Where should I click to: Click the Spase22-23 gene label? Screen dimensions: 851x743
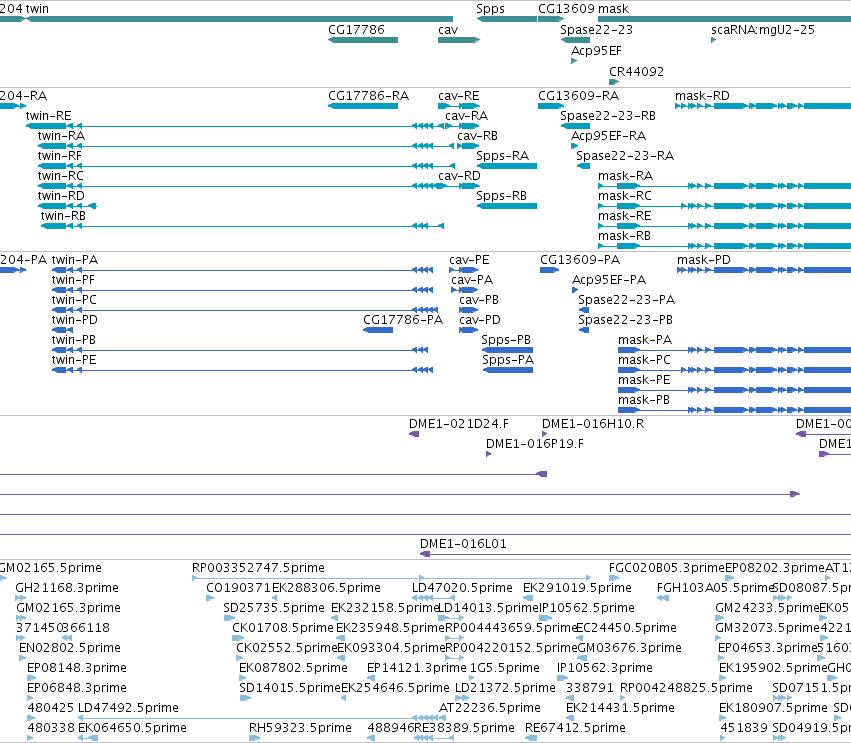[x=596, y=30]
